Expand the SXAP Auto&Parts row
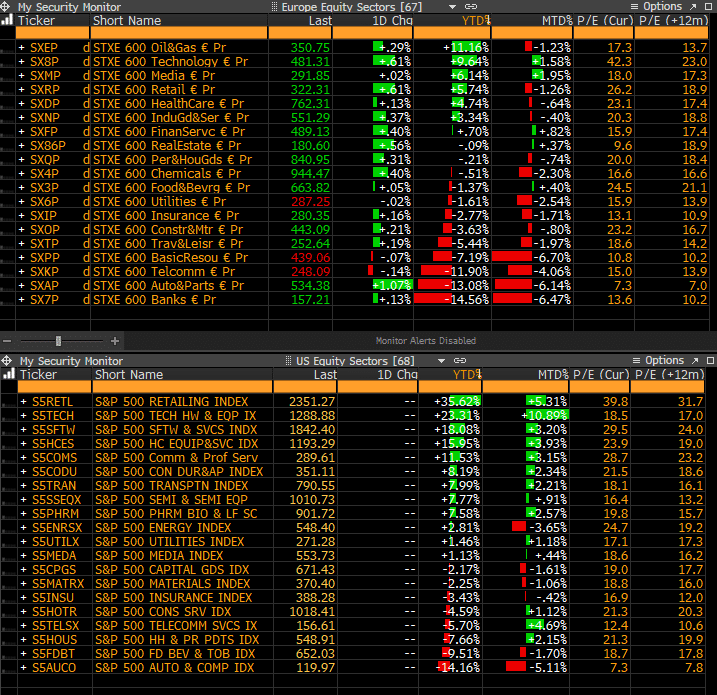 pos(21,285)
